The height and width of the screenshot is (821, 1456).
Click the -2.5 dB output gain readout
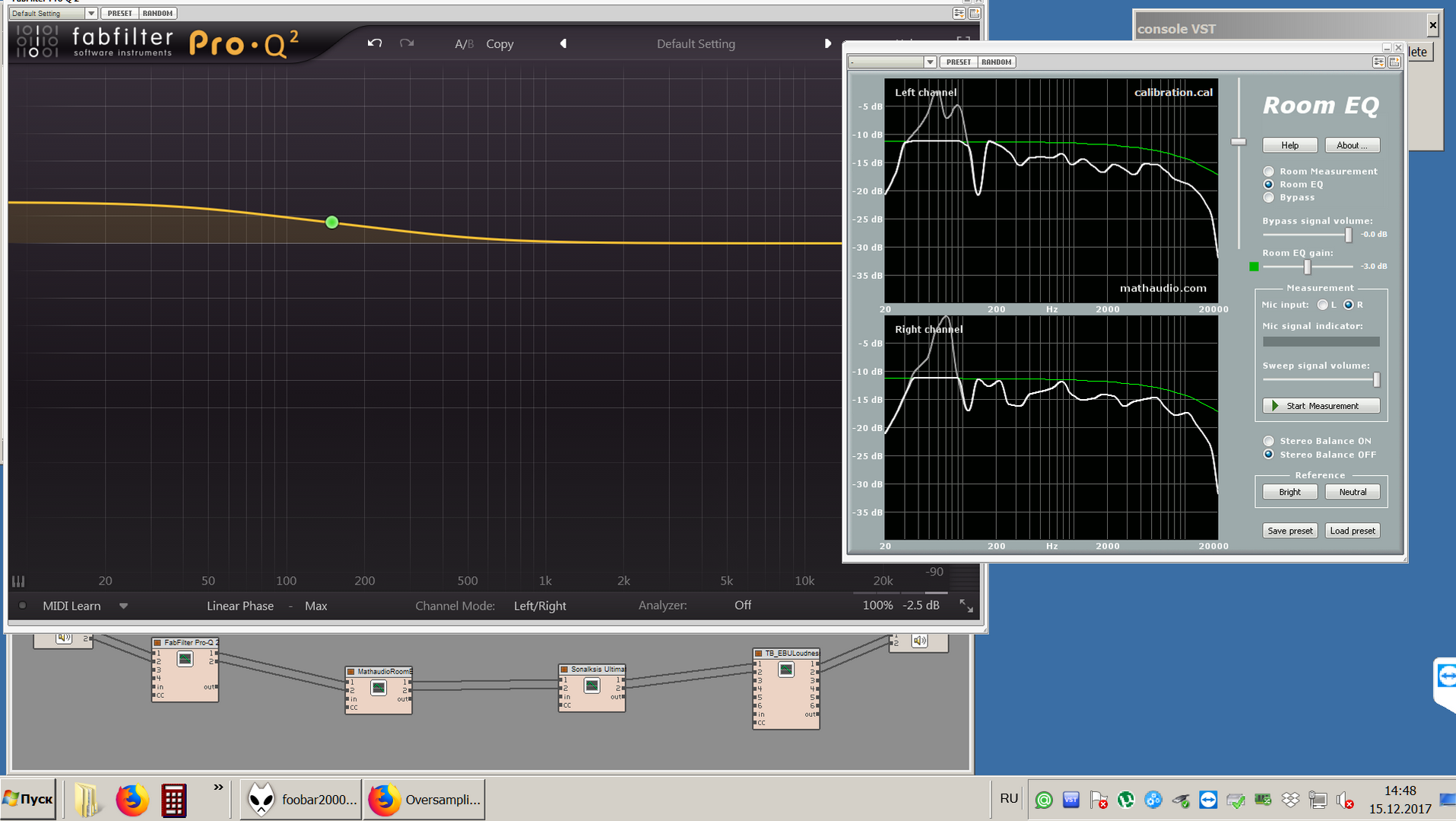click(x=920, y=606)
